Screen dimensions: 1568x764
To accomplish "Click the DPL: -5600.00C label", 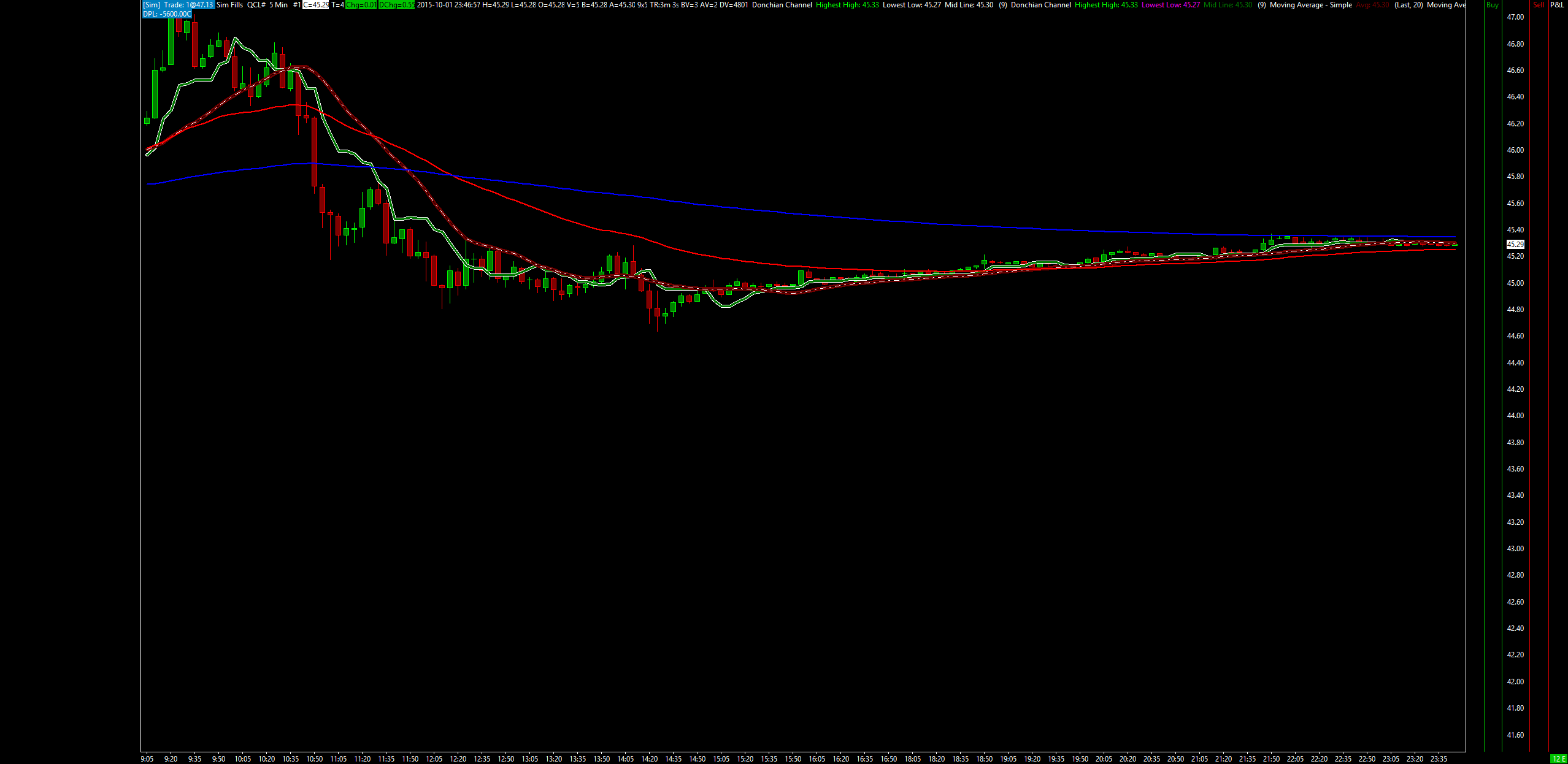I will tap(167, 13).
